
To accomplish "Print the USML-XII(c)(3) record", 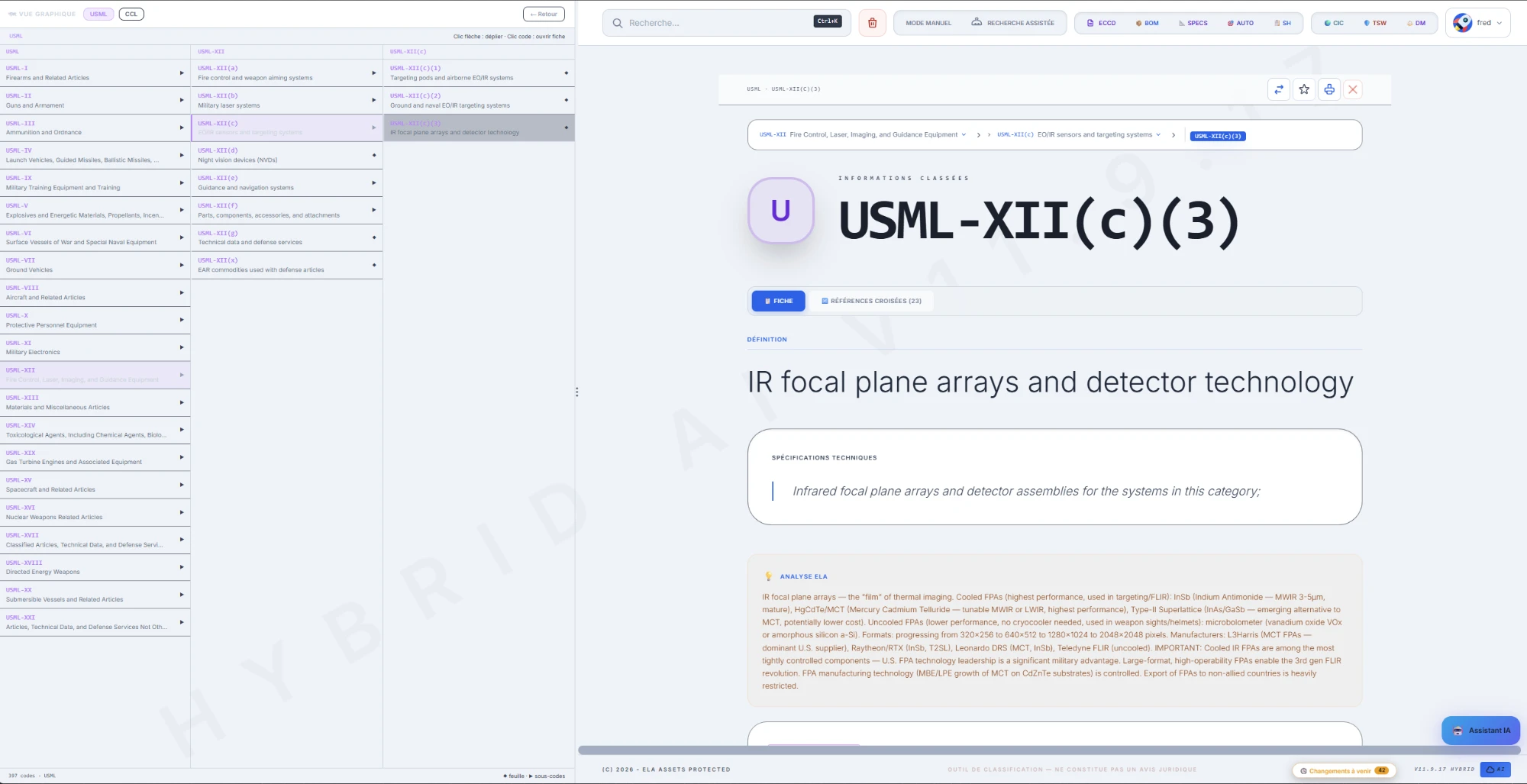I will point(1329,89).
